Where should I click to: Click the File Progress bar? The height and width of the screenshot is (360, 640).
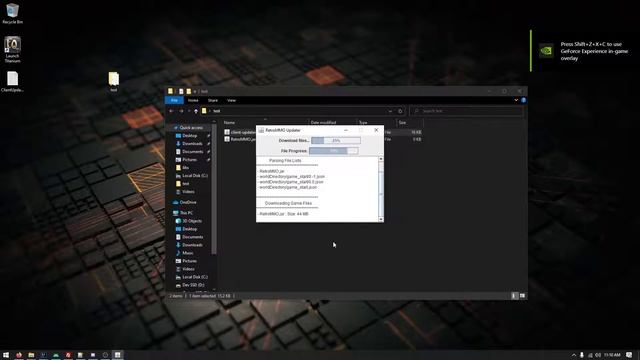tap(333, 151)
